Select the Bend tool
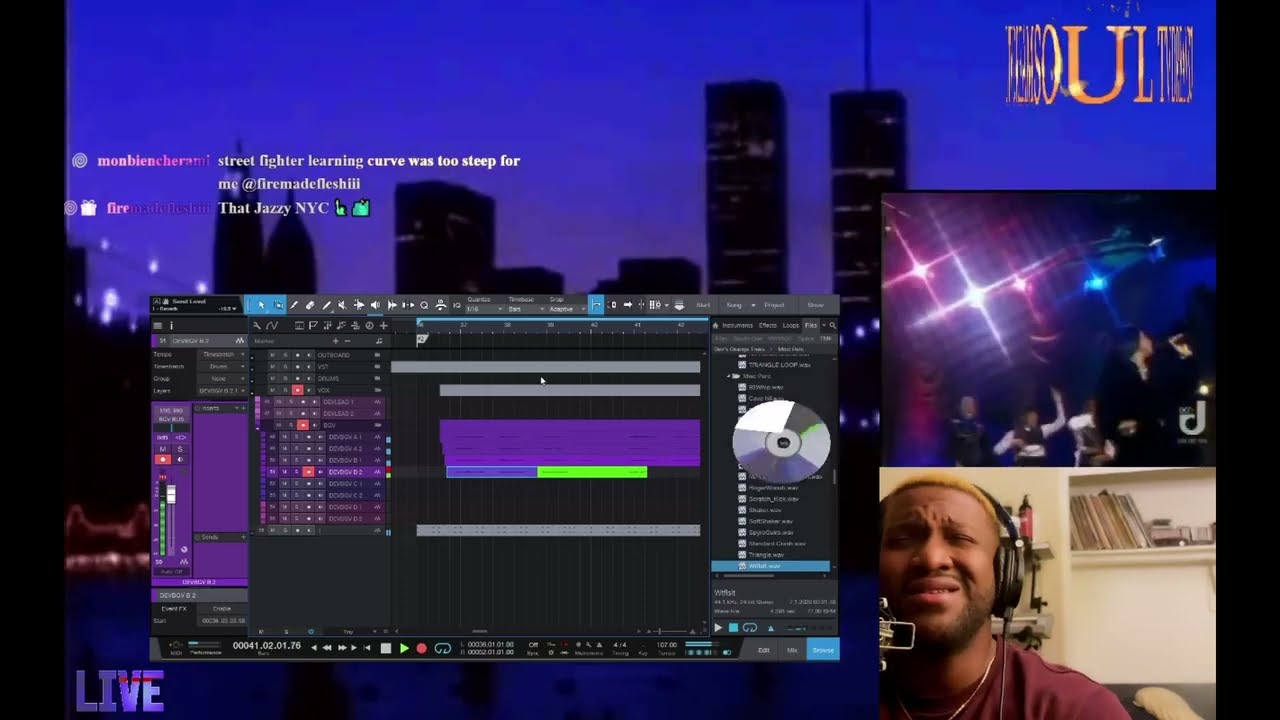This screenshot has height=720, width=1280. click(359, 305)
